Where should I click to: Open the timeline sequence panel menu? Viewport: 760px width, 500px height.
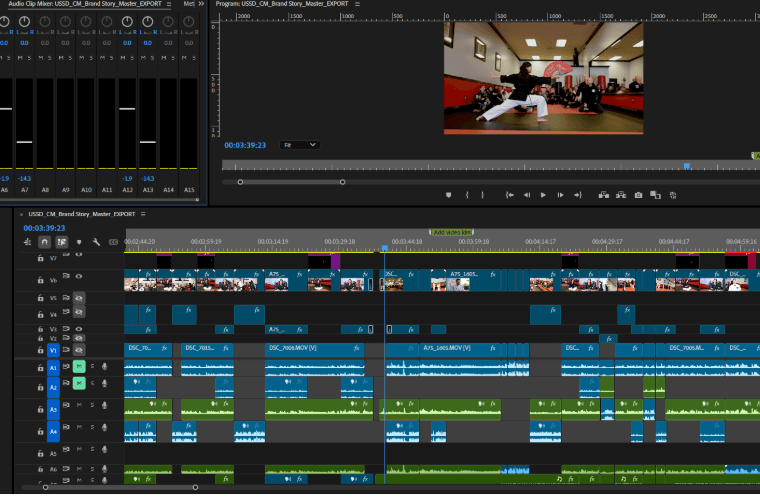pyautogui.click(x=143, y=214)
